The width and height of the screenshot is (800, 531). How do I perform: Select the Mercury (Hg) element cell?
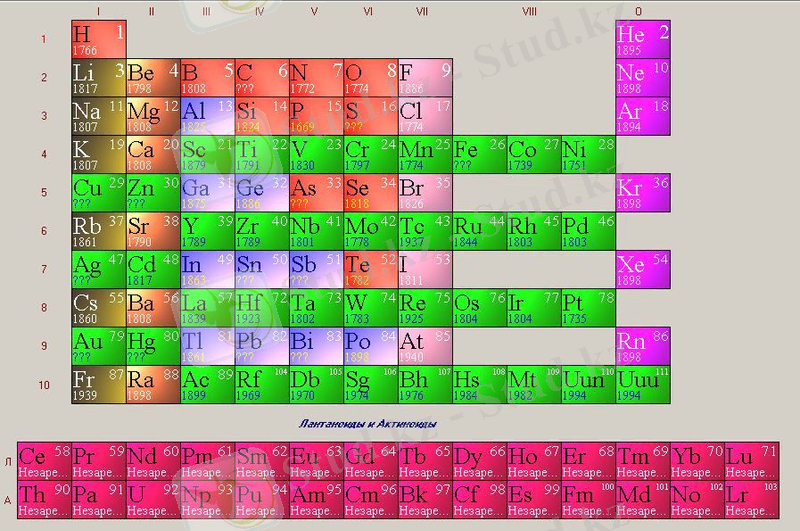coord(153,347)
